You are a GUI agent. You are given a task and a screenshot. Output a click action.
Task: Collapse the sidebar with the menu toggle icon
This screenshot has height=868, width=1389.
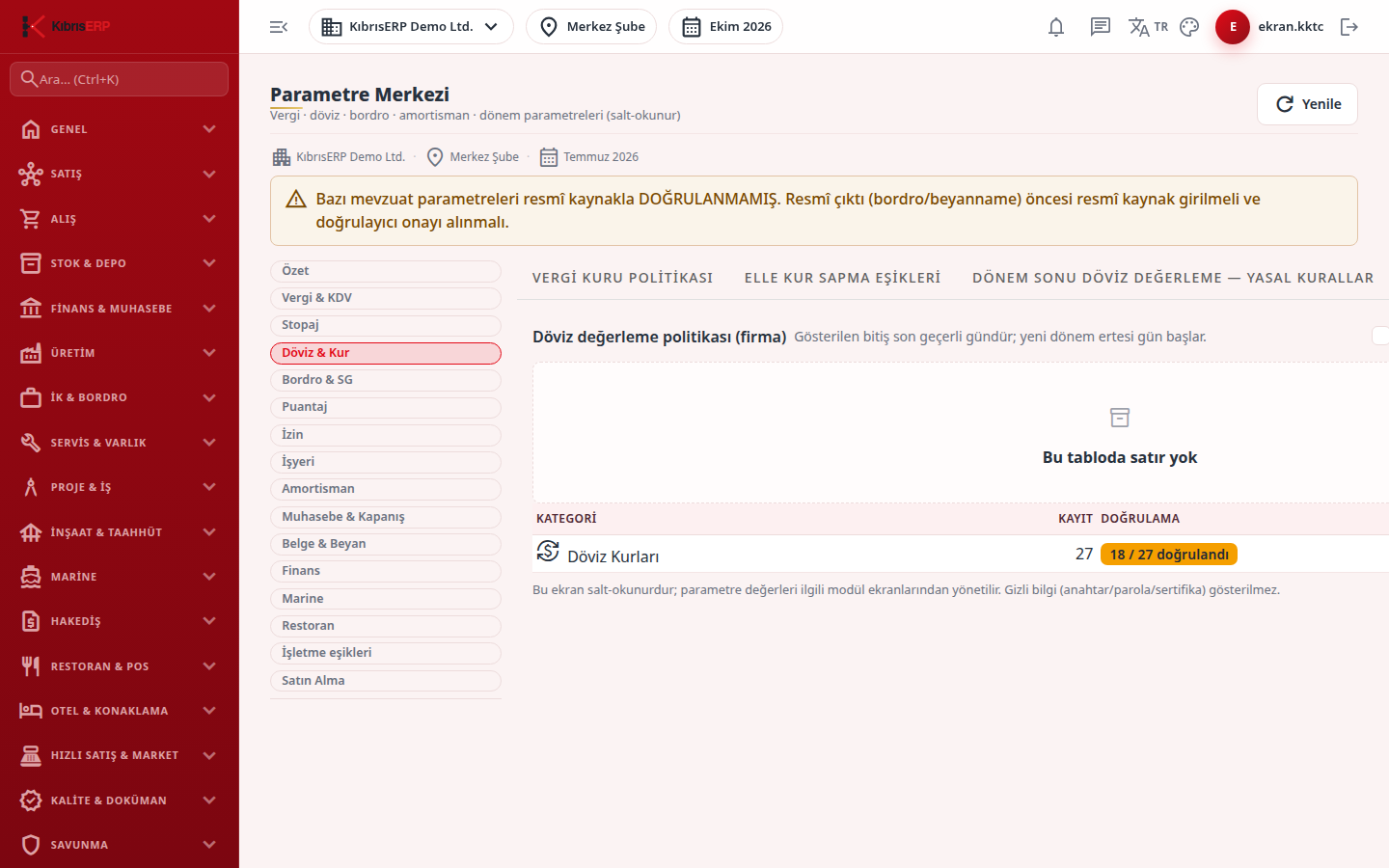(x=279, y=27)
